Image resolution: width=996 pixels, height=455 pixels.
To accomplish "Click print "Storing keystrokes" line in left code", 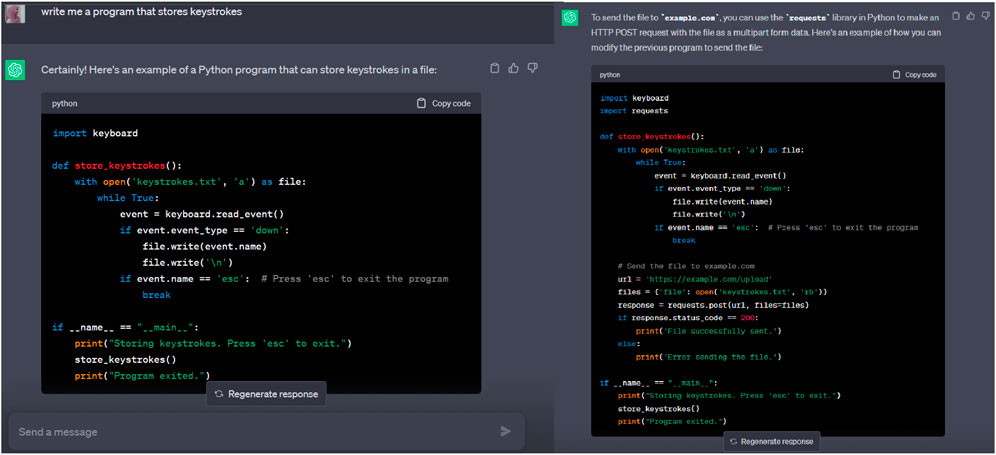I will pos(213,343).
